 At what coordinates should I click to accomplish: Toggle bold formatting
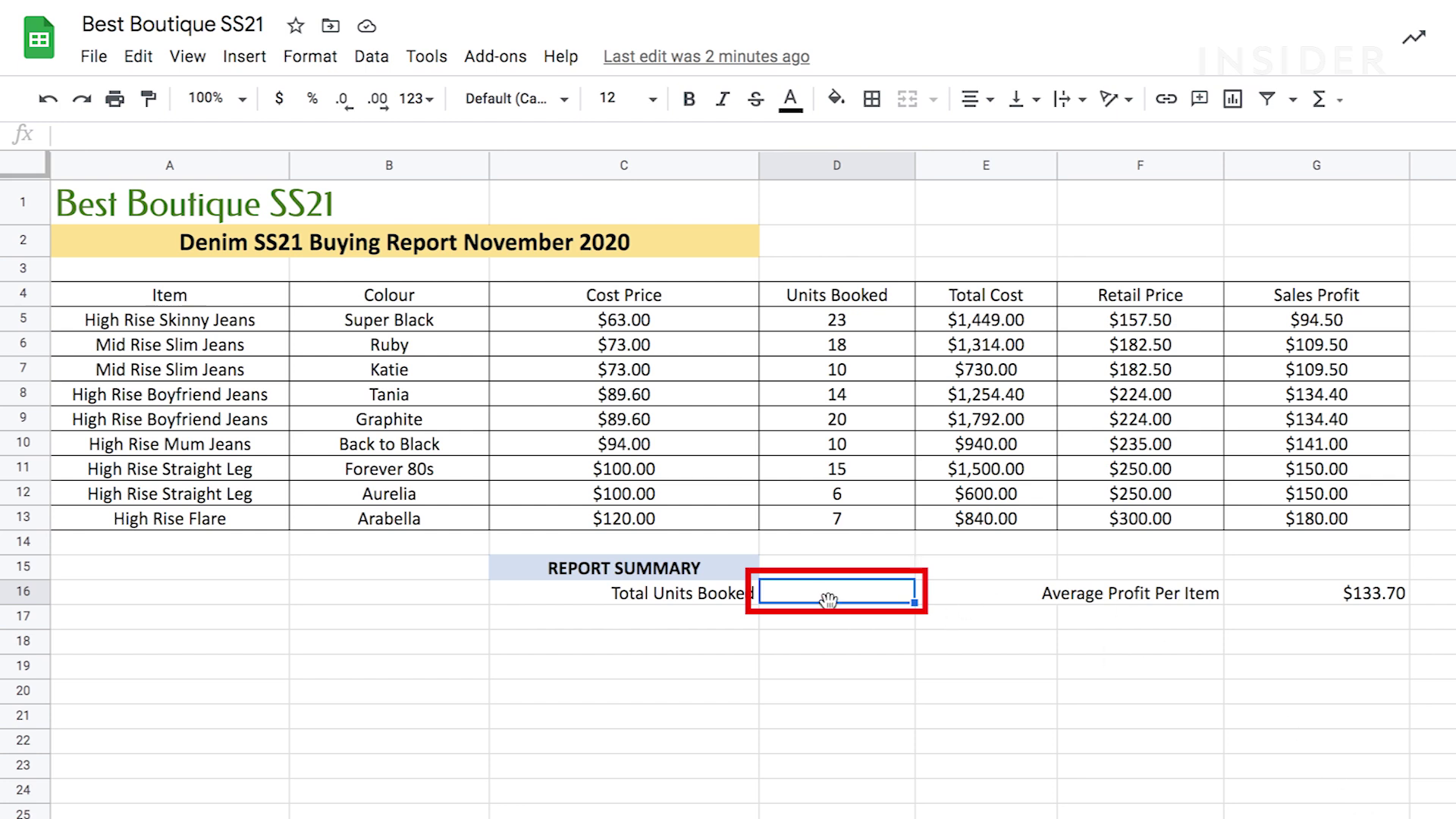click(689, 99)
